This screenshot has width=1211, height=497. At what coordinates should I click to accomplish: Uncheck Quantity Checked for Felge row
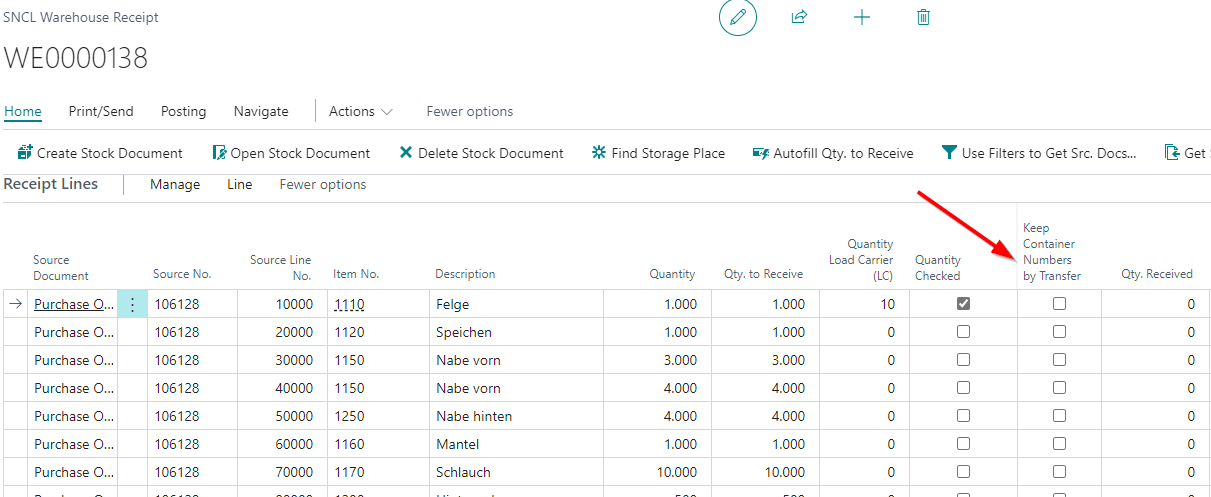click(x=963, y=304)
